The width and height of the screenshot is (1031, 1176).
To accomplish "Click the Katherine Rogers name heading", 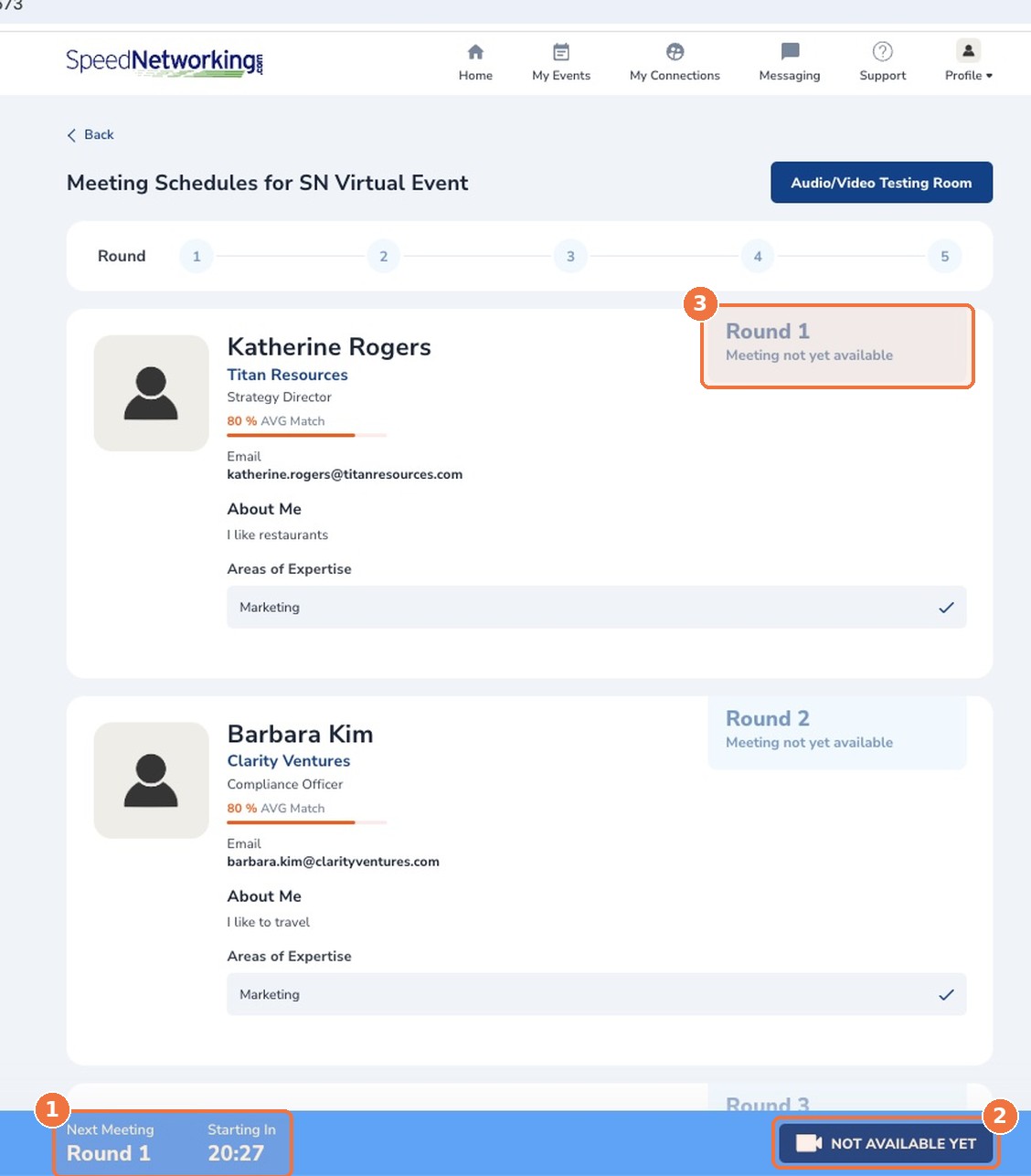I will click(x=329, y=347).
